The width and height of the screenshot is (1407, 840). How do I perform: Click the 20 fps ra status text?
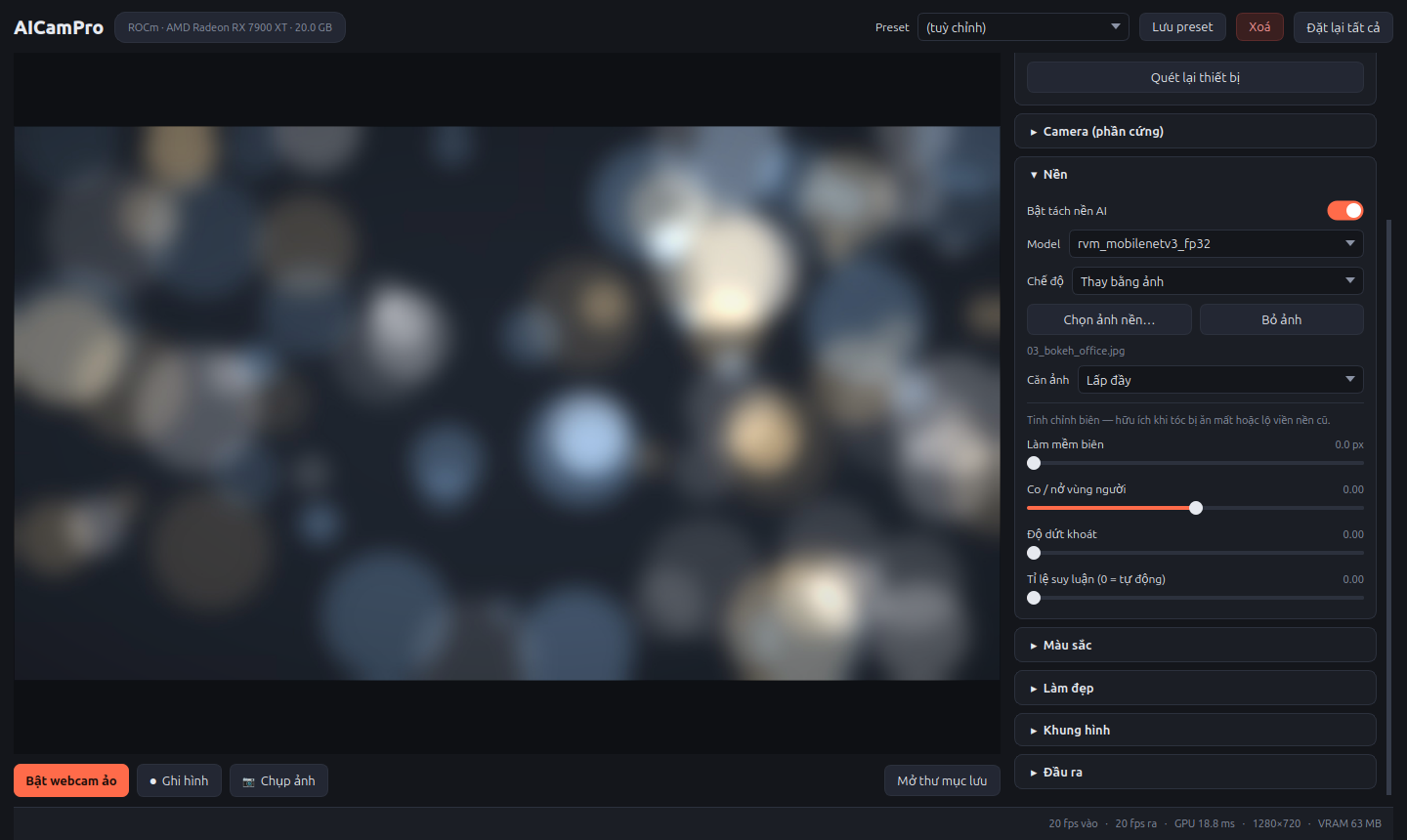pos(1135,823)
